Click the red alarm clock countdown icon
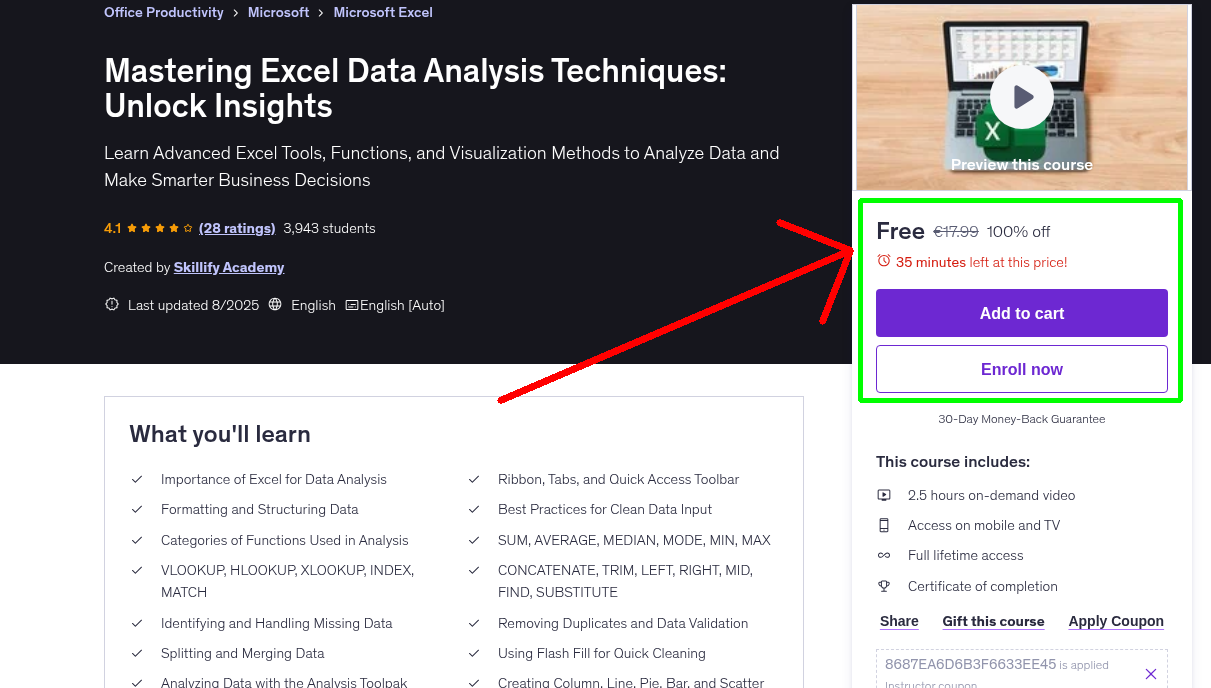The image size is (1211, 688). (x=883, y=260)
